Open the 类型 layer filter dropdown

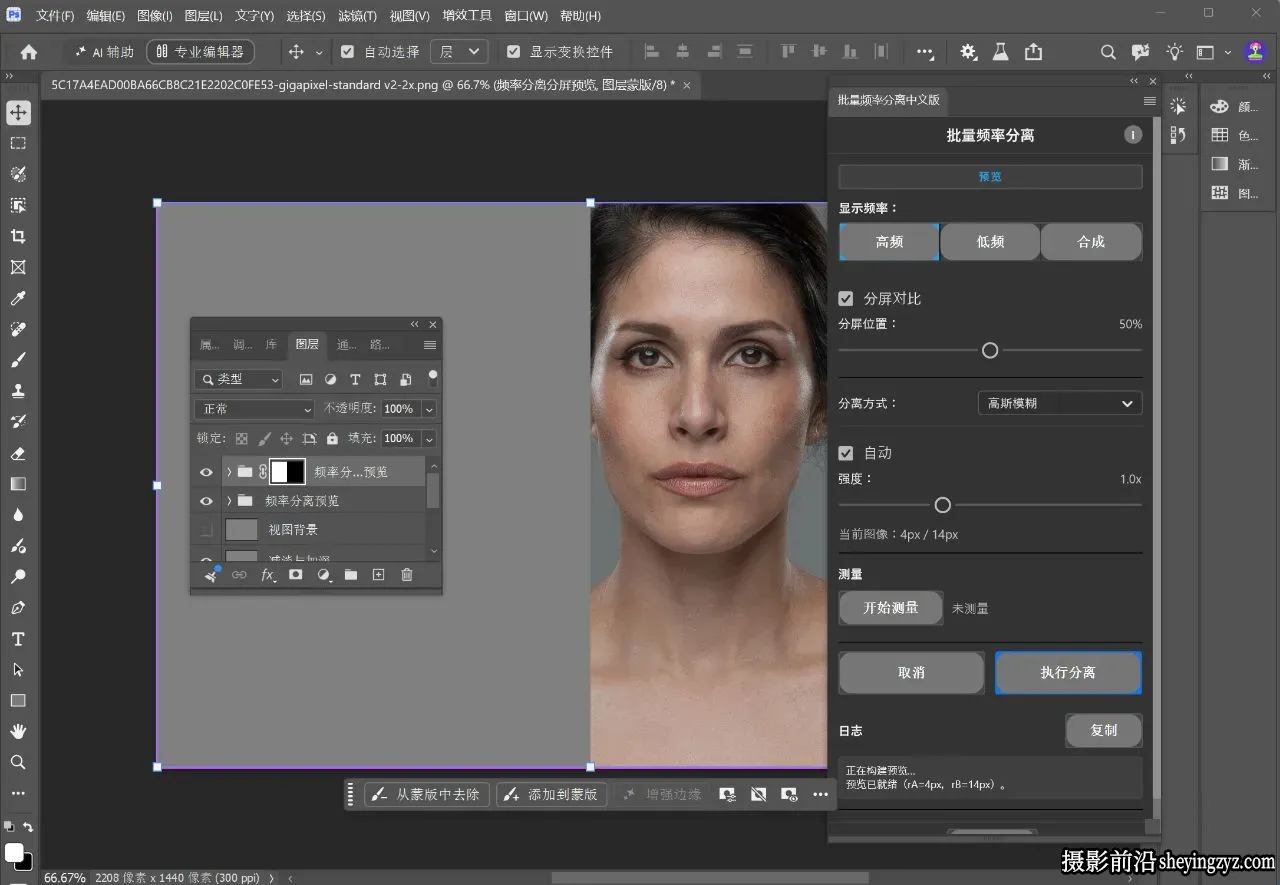(239, 380)
